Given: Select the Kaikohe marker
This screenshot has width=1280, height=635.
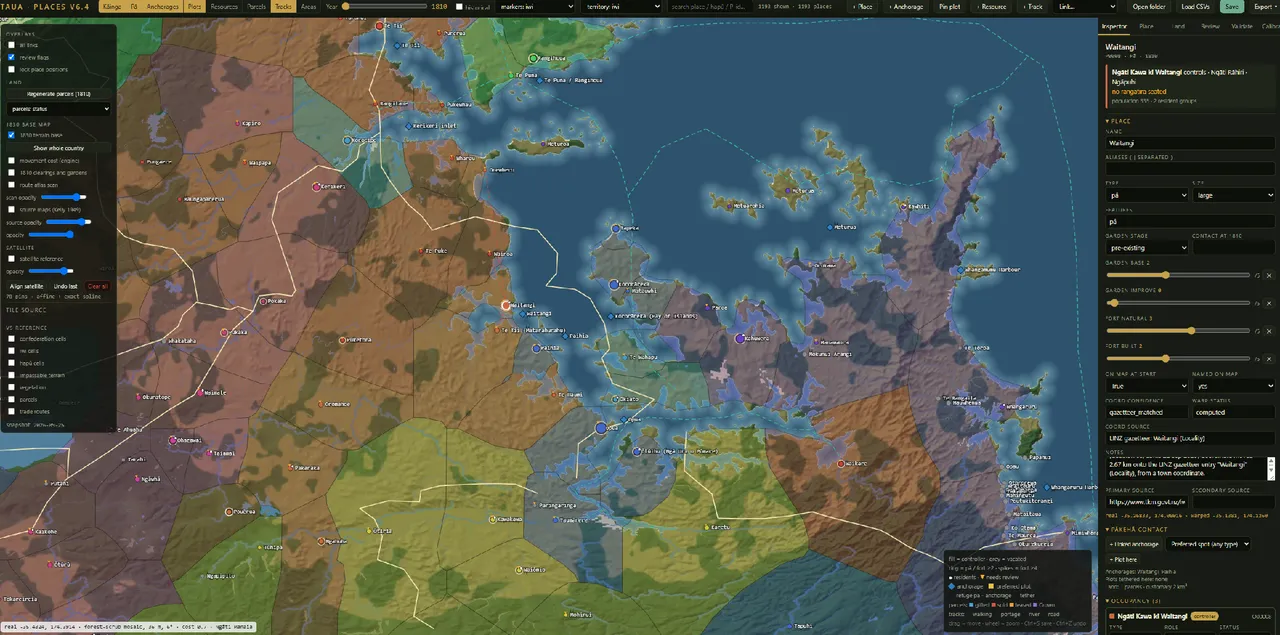Looking at the screenshot, I should click(32, 531).
